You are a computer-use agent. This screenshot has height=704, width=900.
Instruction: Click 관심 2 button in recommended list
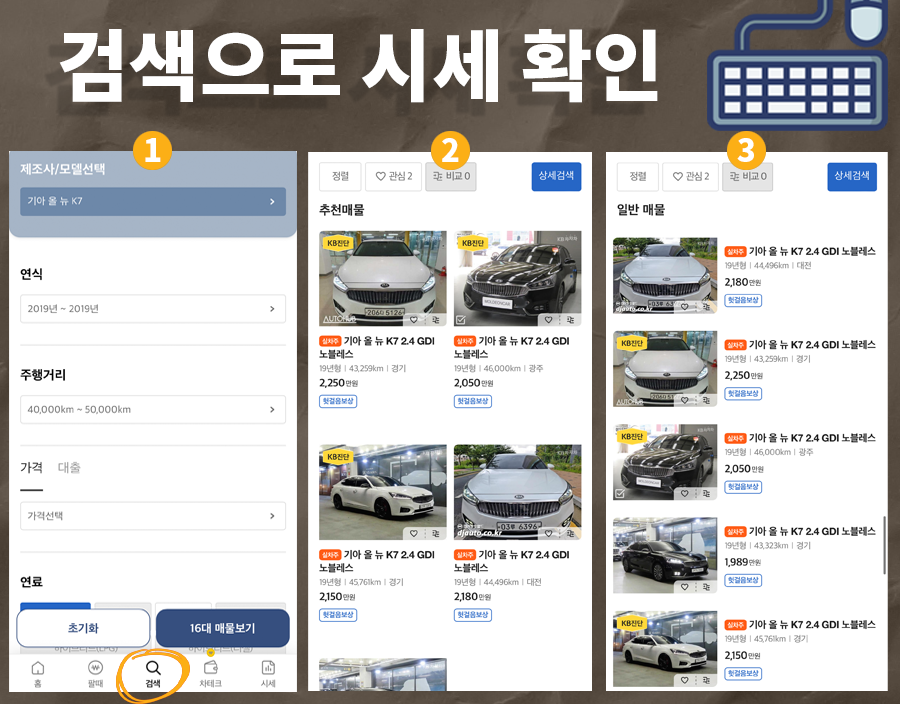pyautogui.click(x=393, y=176)
